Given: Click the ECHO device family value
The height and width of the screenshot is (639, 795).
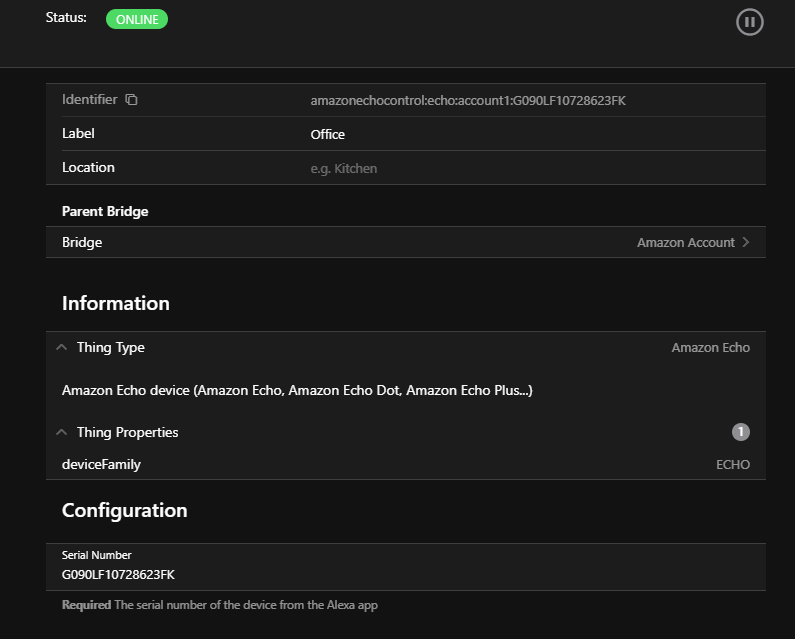Looking at the screenshot, I should (732, 464).
